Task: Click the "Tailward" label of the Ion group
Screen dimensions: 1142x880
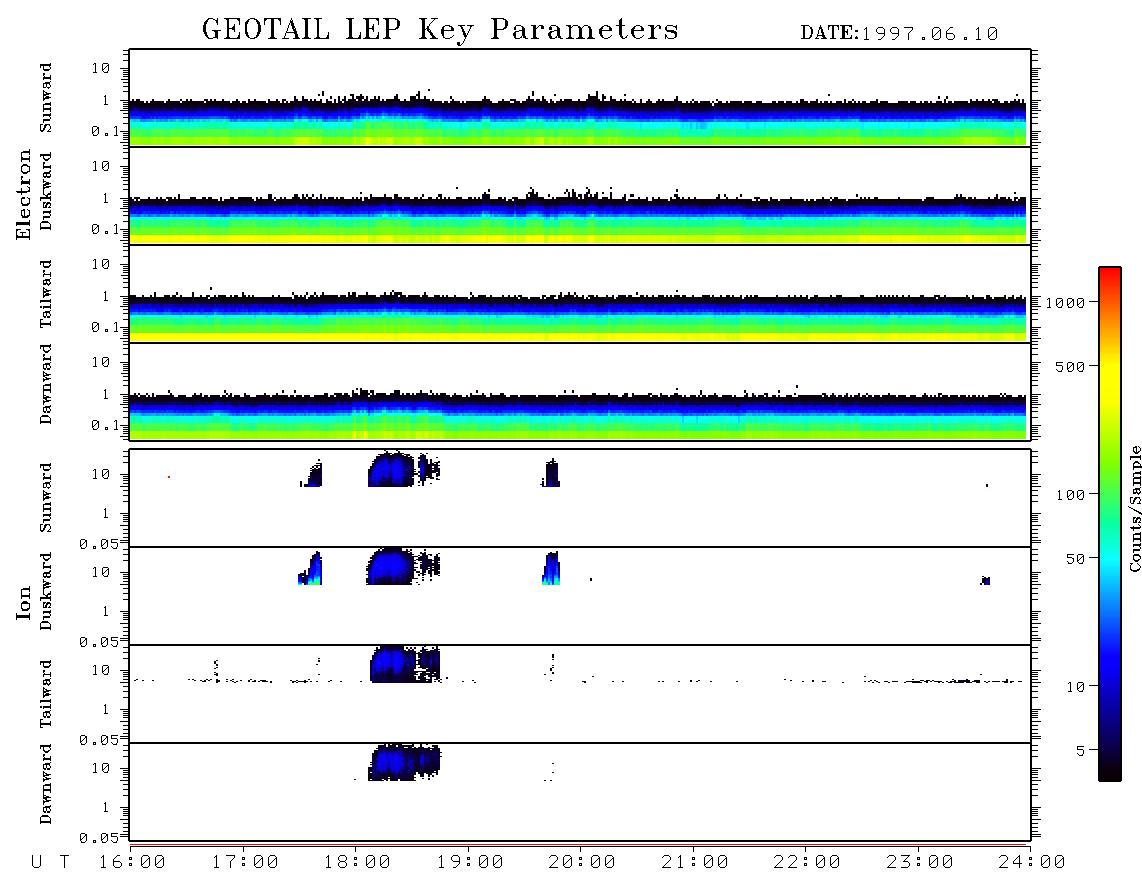Action: (x=46, y=694)
